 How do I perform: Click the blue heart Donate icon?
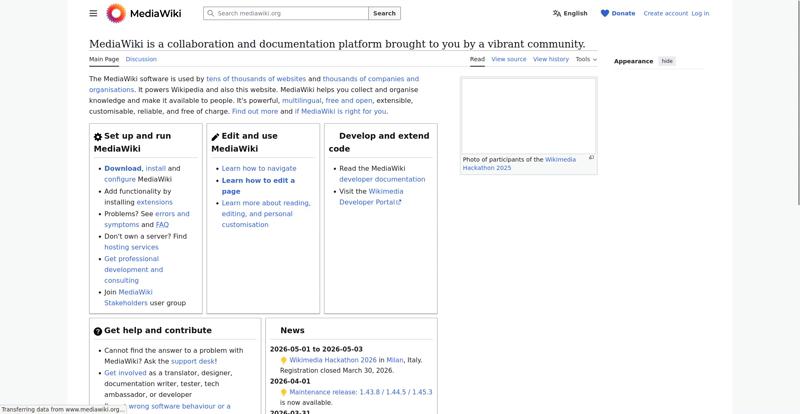pyautogui.click(x=604, y=13)
